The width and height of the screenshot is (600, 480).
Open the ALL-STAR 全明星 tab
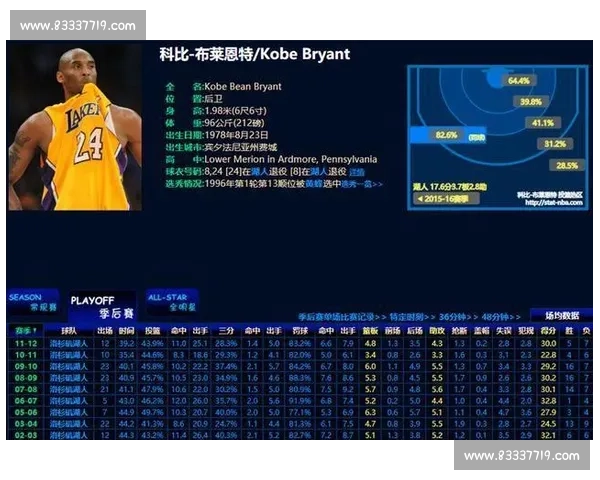[168, 302]
